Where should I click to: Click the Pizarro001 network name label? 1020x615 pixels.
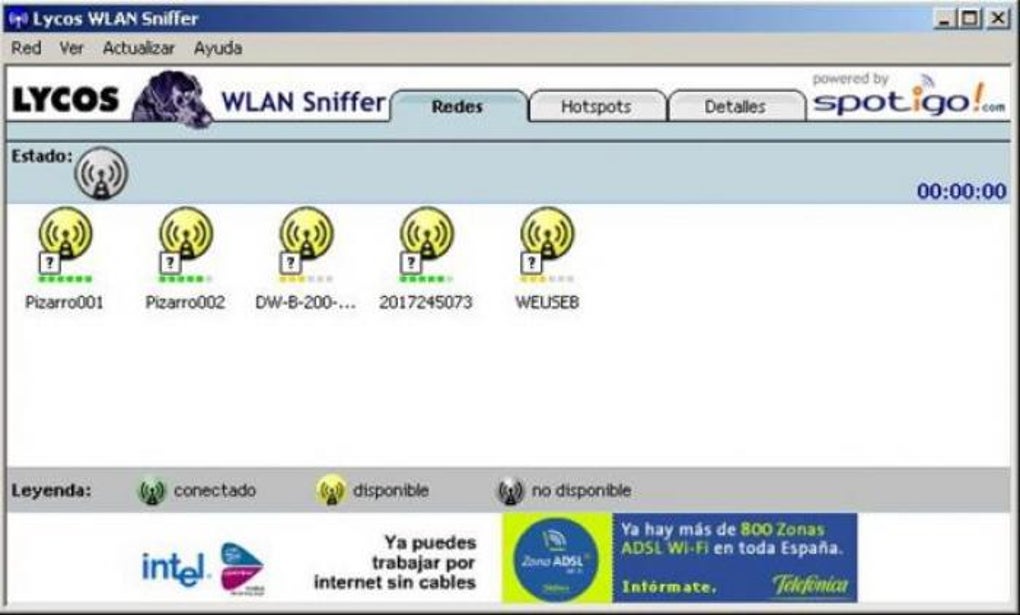click(64, 303)
